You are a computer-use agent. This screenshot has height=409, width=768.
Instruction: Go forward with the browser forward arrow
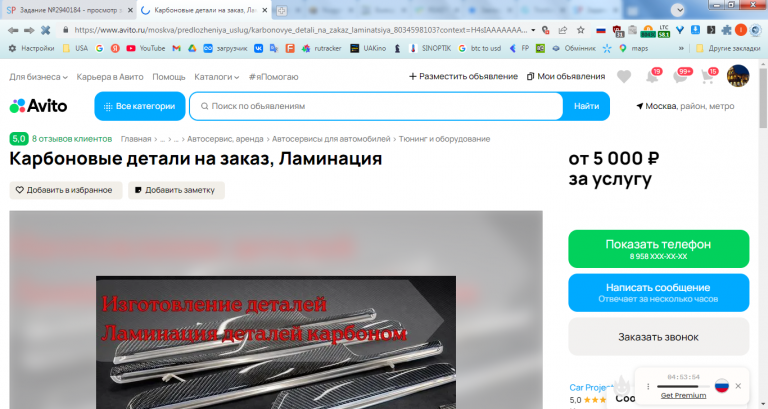[x=29, y=30]
